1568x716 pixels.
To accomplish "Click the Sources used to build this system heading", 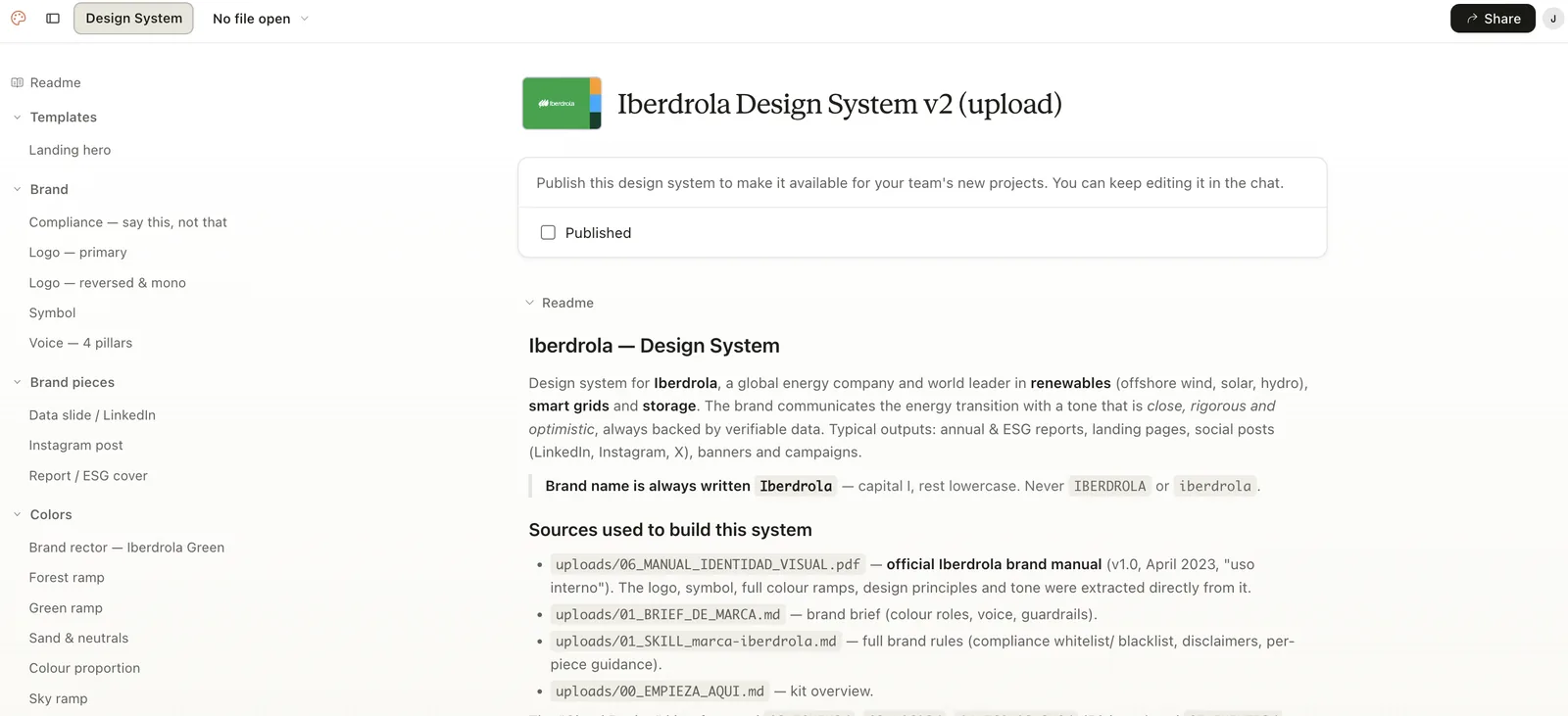I will coord(670,530).
